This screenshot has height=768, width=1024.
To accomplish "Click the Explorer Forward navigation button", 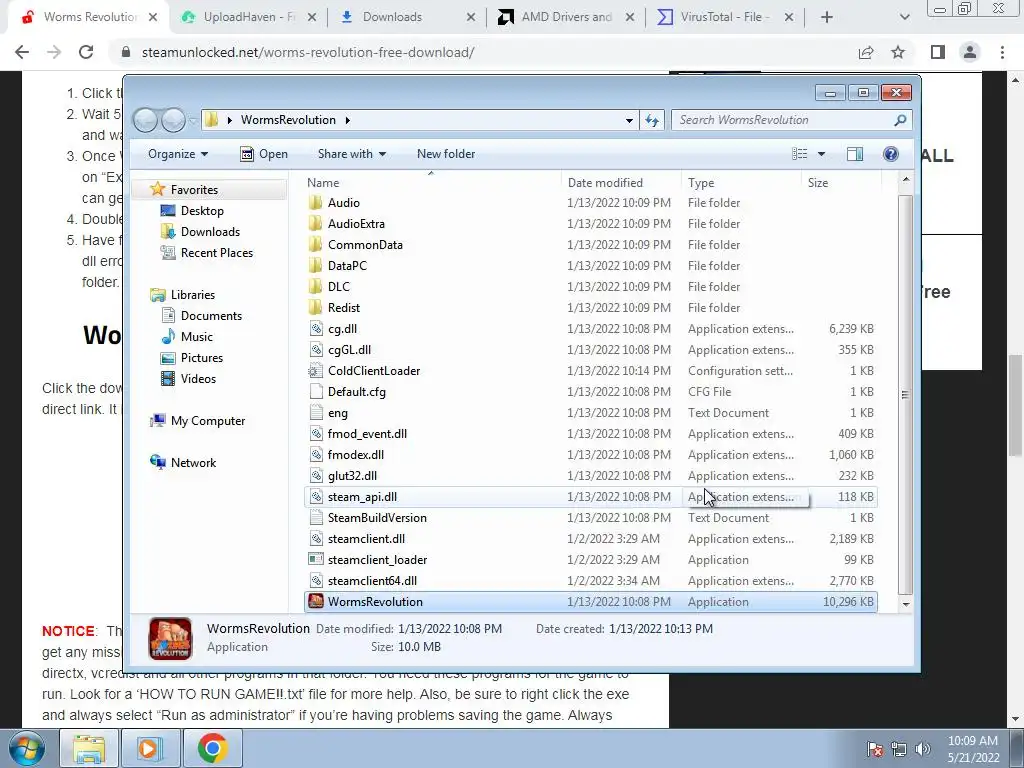I will (x=173, y=120).
